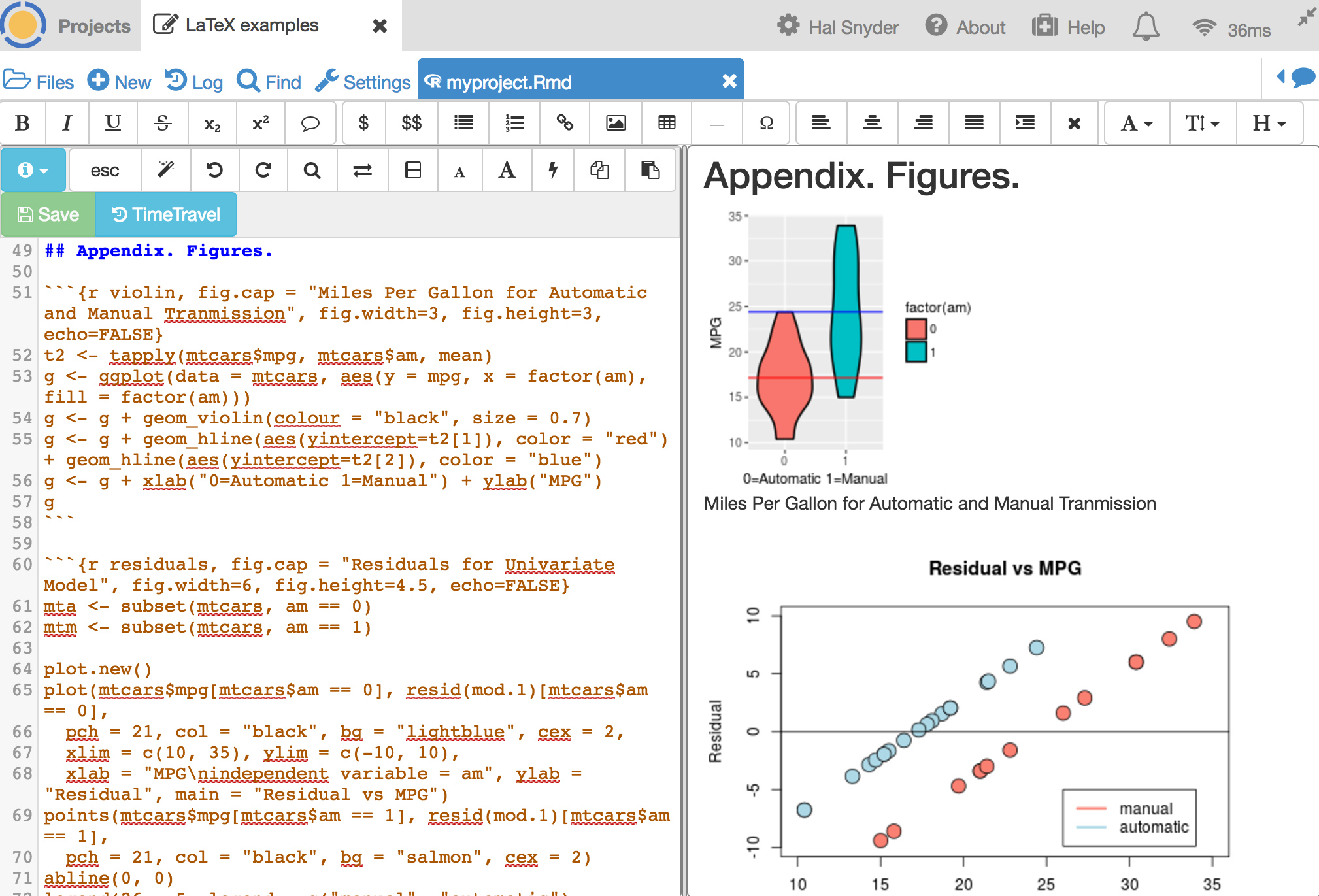
Task: Insert a table
Action: pyautogui.click(x=666, y=123)
